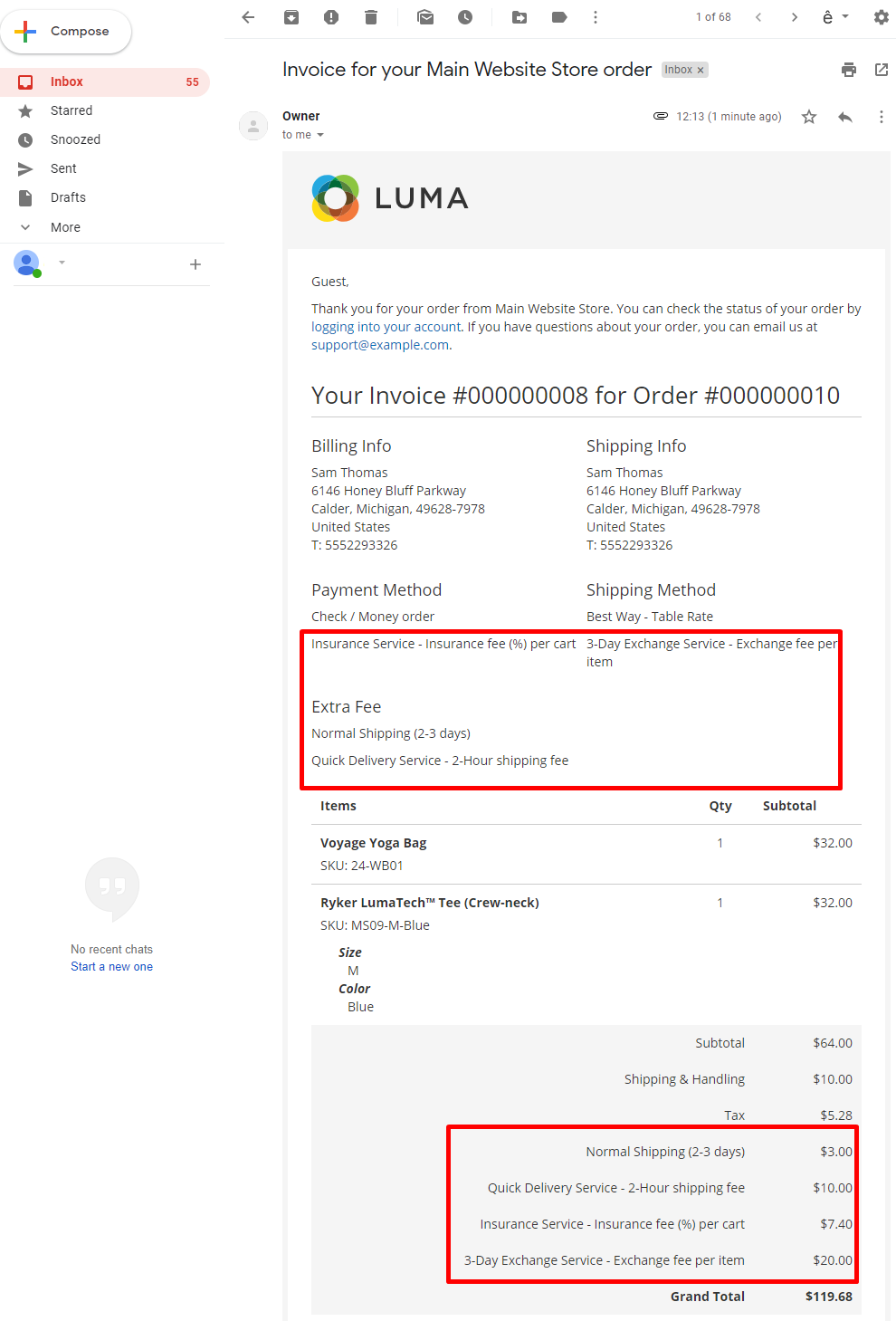This screenshot has width=896, height=1321.
Task: Reply to Owner's email
Action: point(845,117)
